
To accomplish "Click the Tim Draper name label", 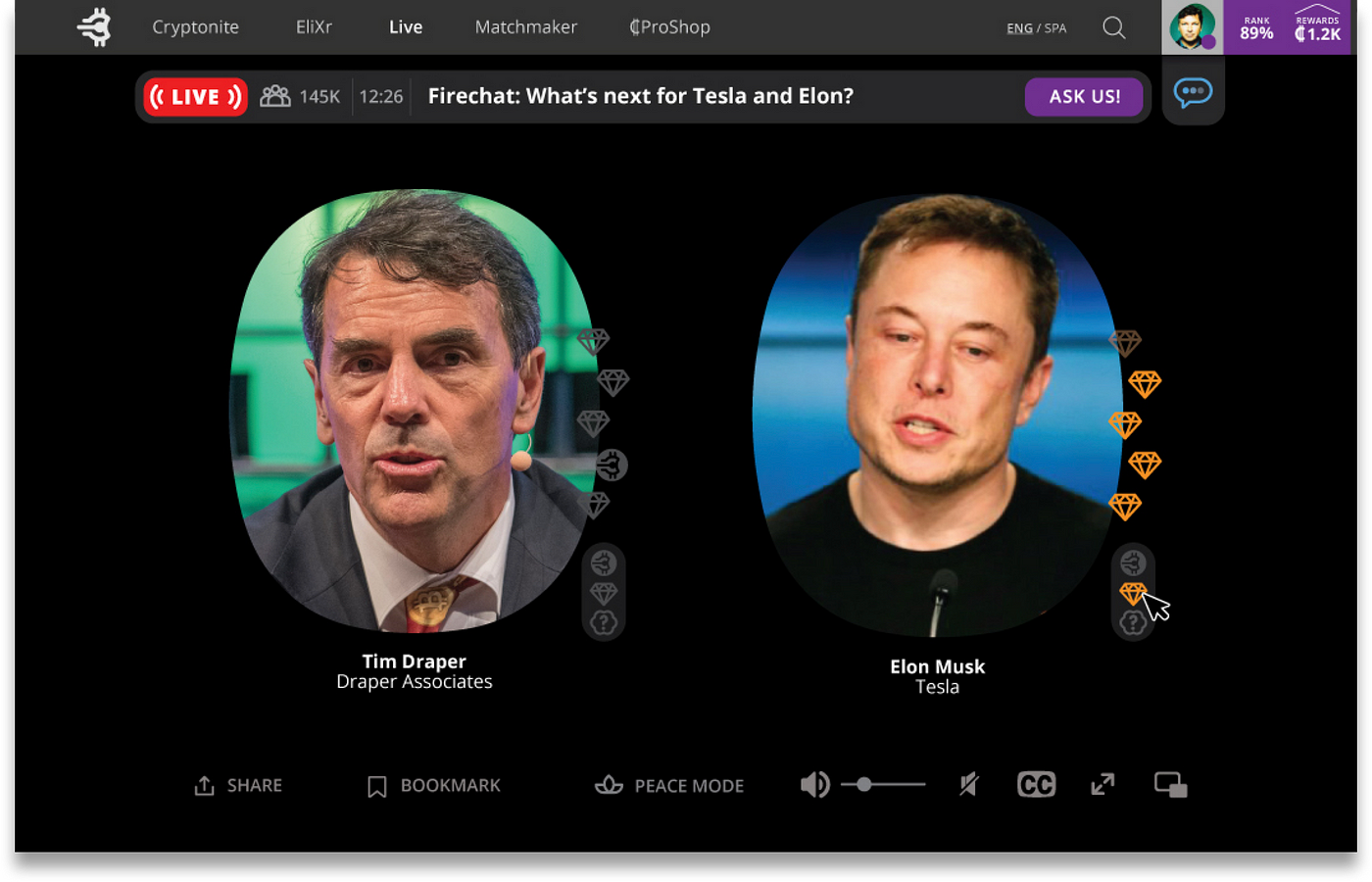I will click(x=414, y=661).
